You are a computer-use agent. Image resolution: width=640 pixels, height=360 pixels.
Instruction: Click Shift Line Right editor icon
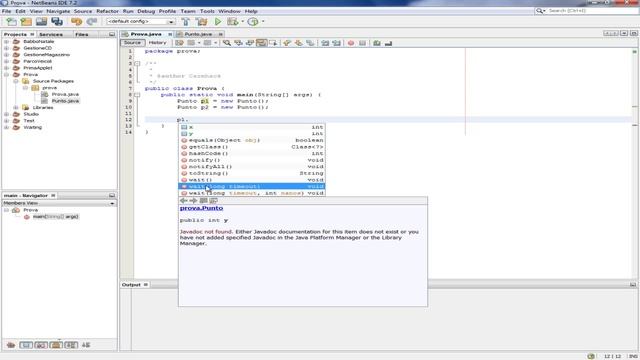pyautogui.click(x=336, y=43)
